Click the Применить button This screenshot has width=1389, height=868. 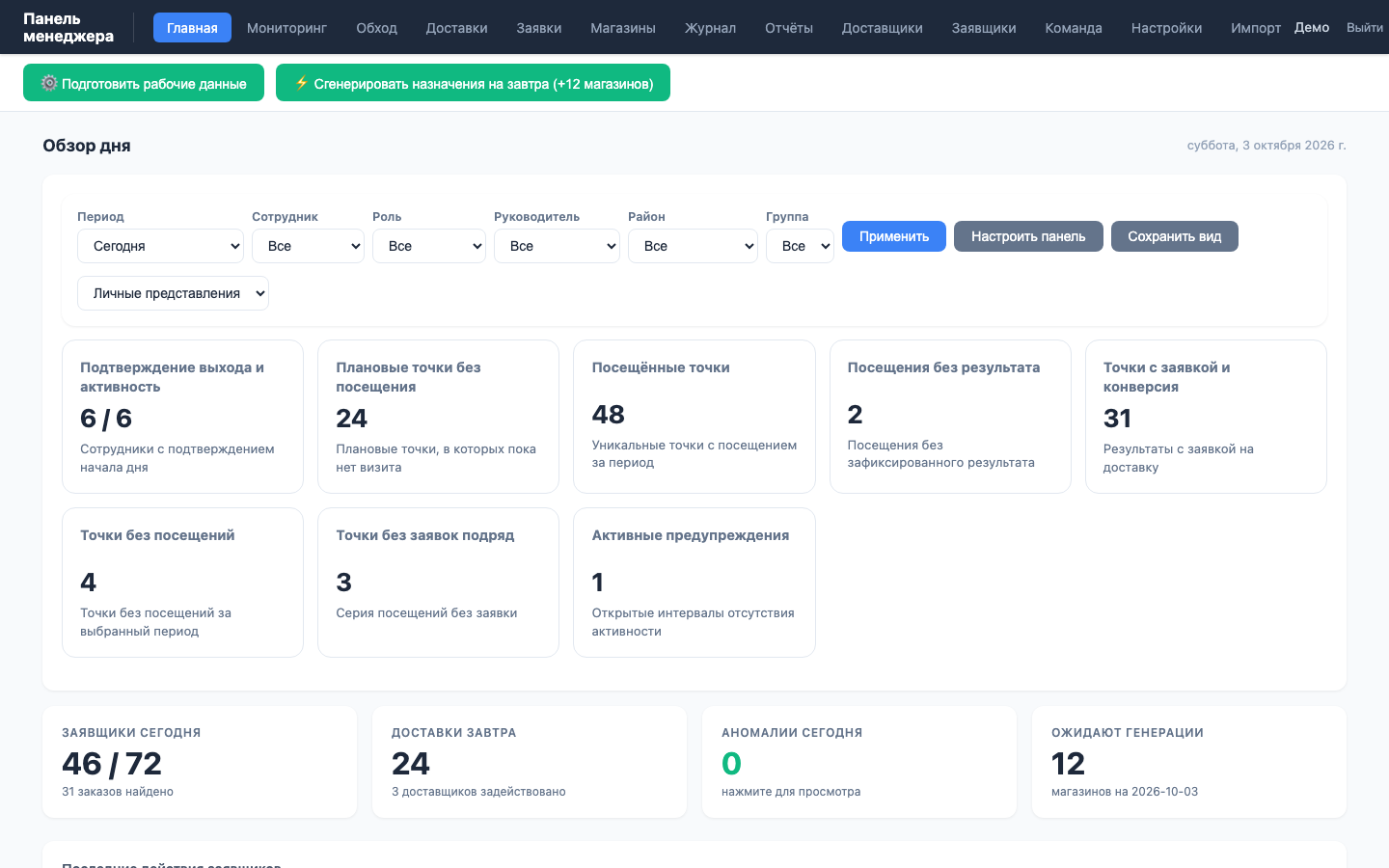[894, 236]
